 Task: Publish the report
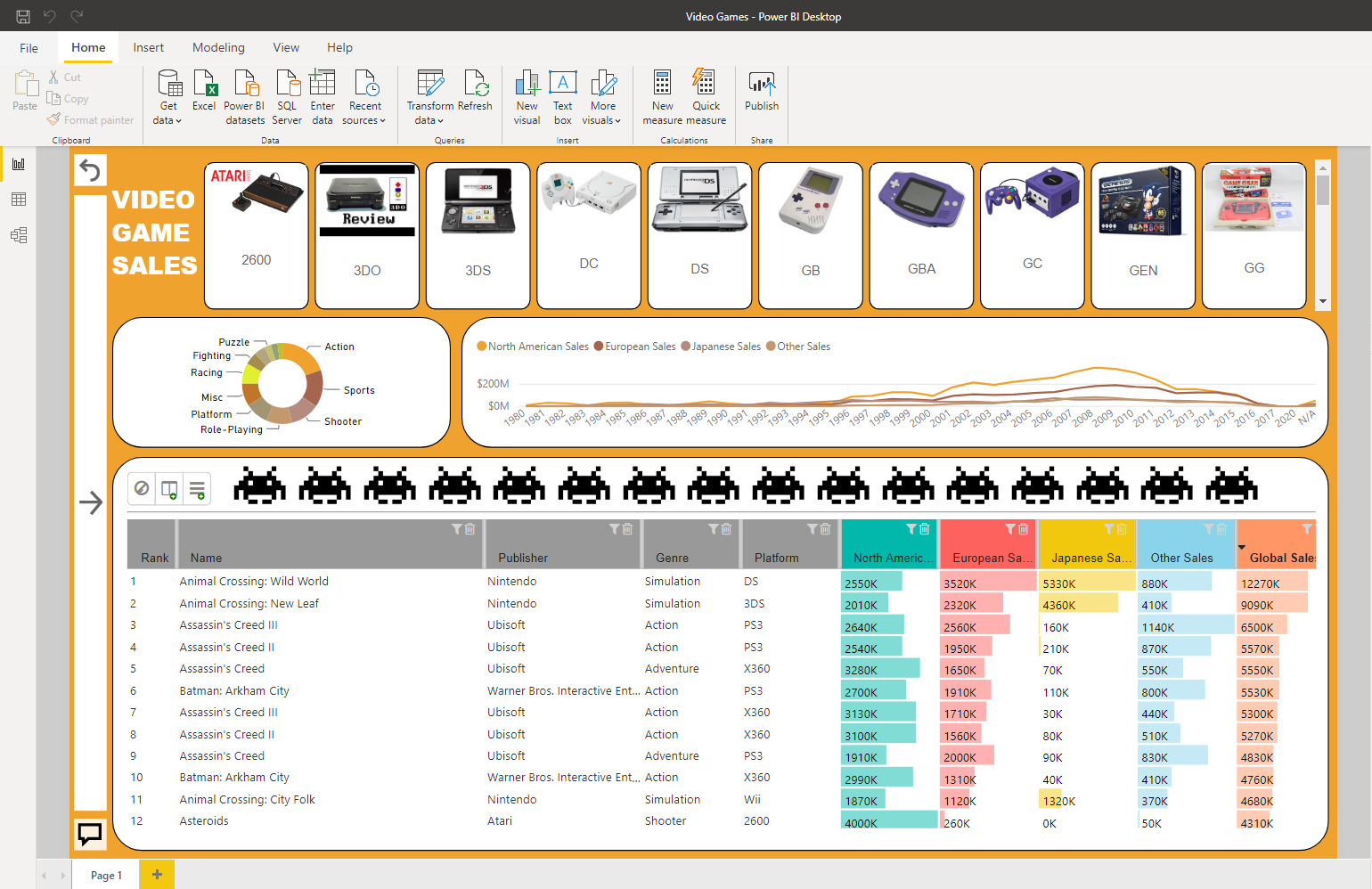762,90
